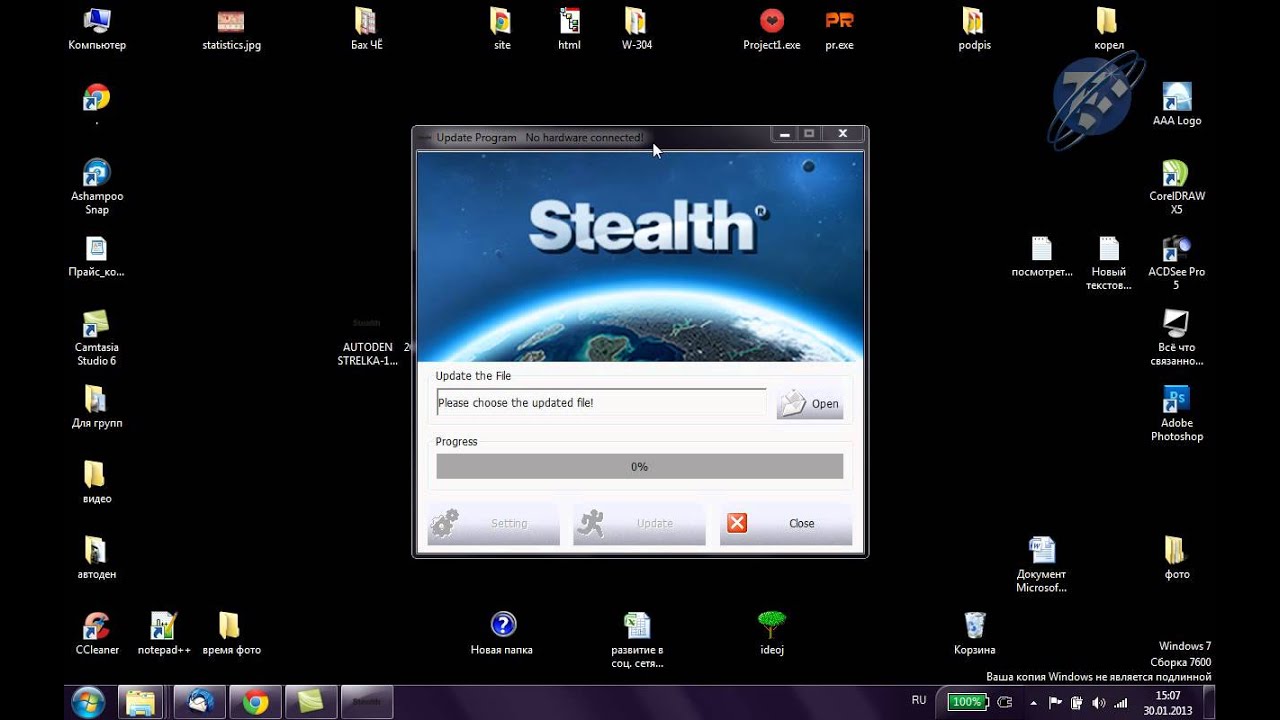Viewport: 1280px width, 720px height.
Task: Open the Компьютер desktop icon
Action: pyautogui.click(x=97, y=29)
